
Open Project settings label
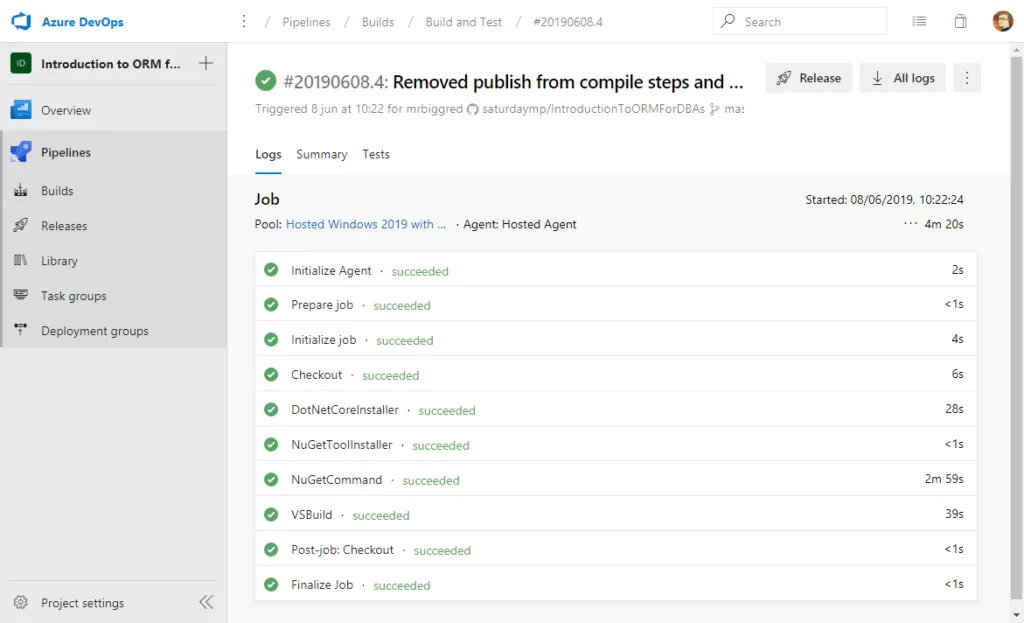pyautogui.click(x=82, y=603)
